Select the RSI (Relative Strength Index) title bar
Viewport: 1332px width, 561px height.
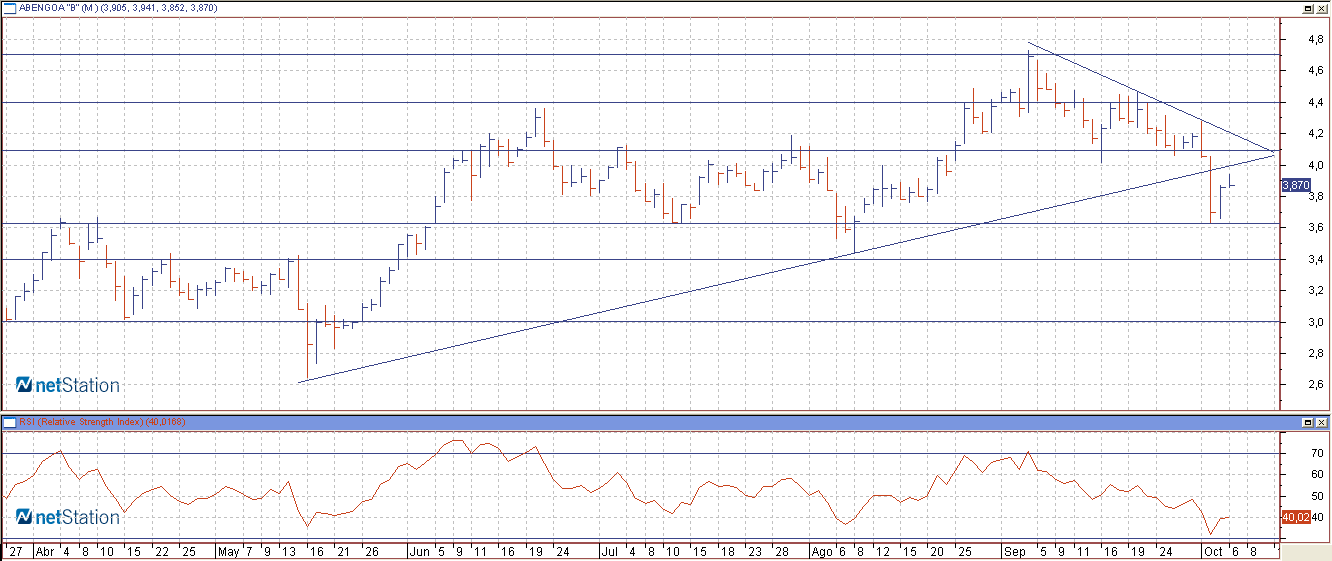(x=665, y=423)
